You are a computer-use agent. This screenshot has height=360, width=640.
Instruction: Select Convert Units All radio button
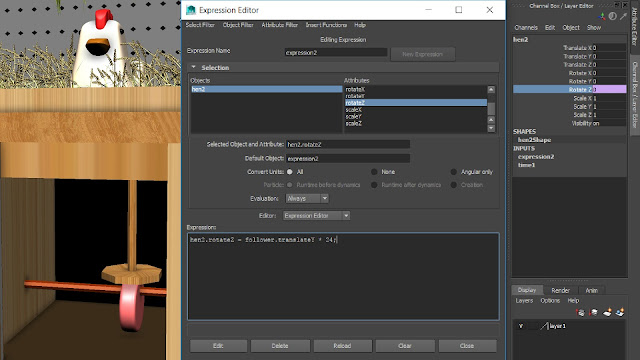click(290, 172)
